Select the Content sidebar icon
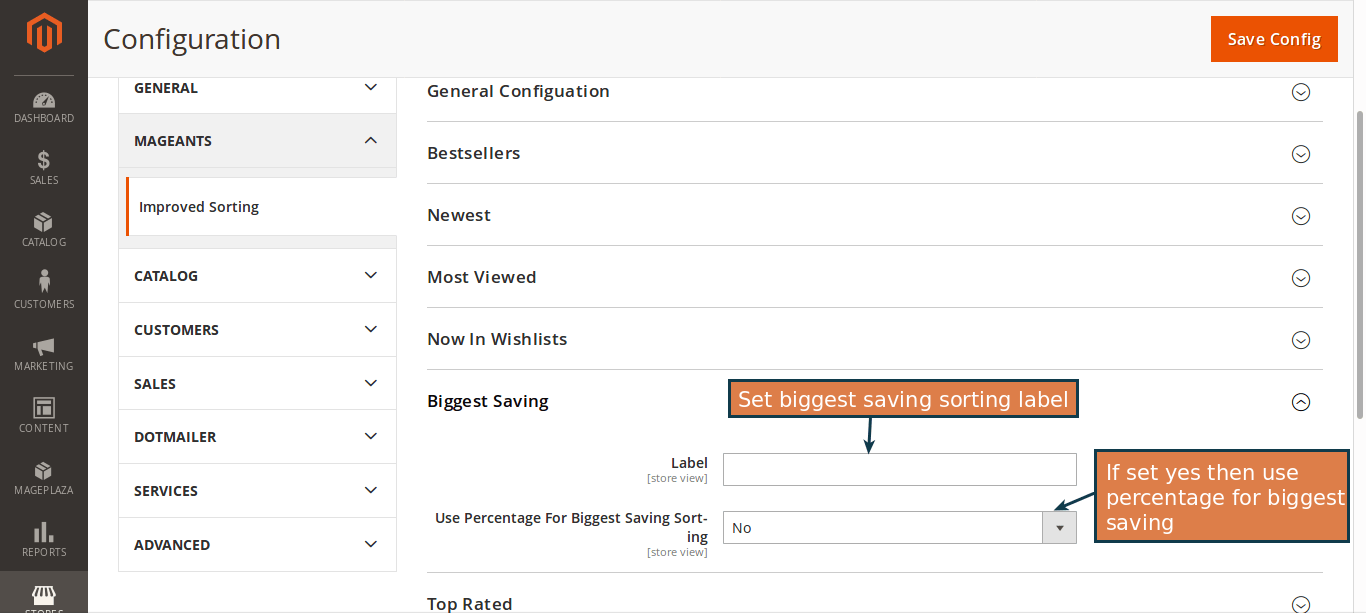1366x613 pixels. coord(43,413)
